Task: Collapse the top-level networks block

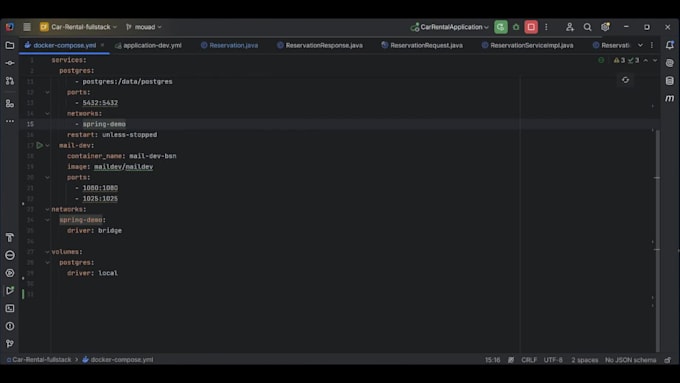Action: 47,210
